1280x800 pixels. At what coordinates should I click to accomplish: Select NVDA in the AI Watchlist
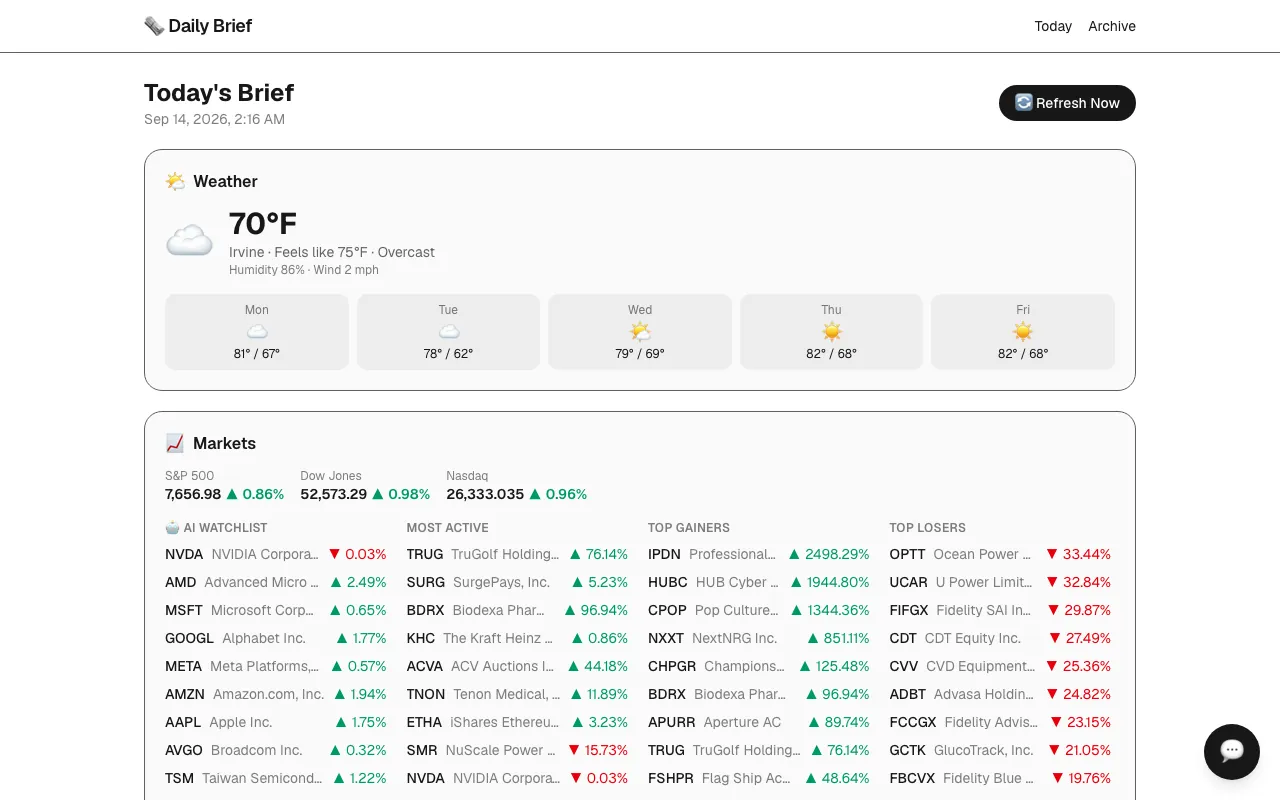(x=276, y=554)
